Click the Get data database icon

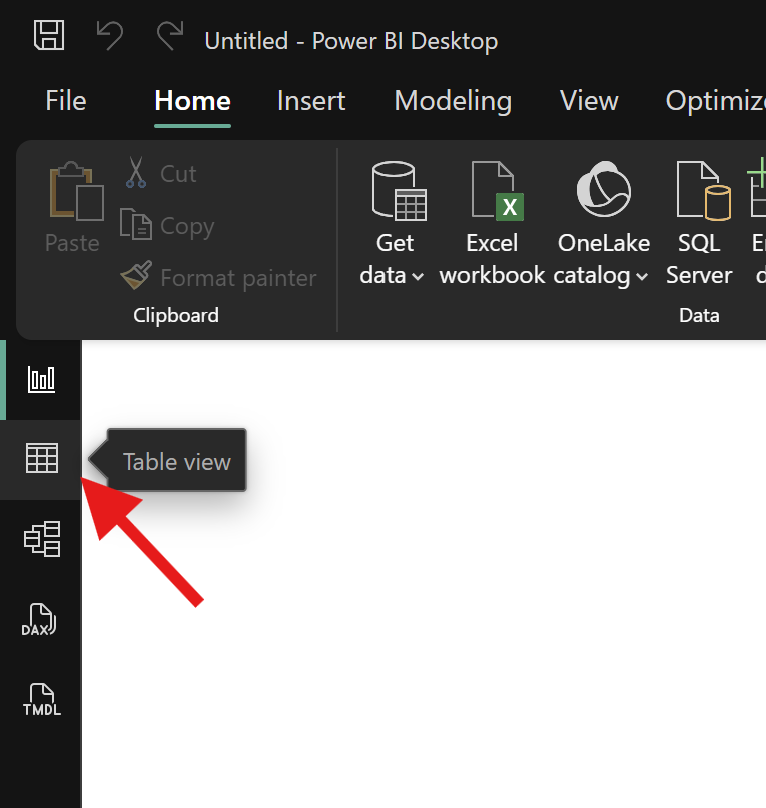398,191
